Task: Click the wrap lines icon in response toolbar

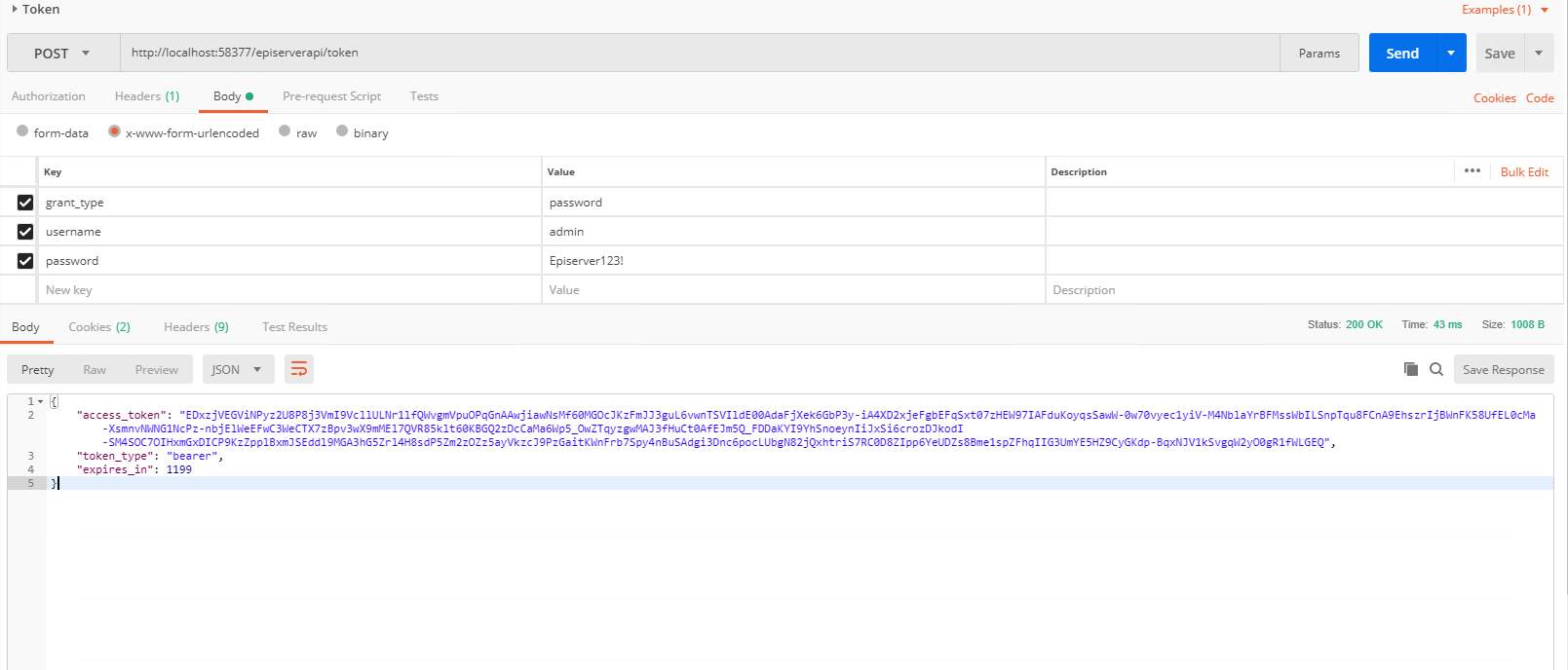Action: click(x=299, y=369)
